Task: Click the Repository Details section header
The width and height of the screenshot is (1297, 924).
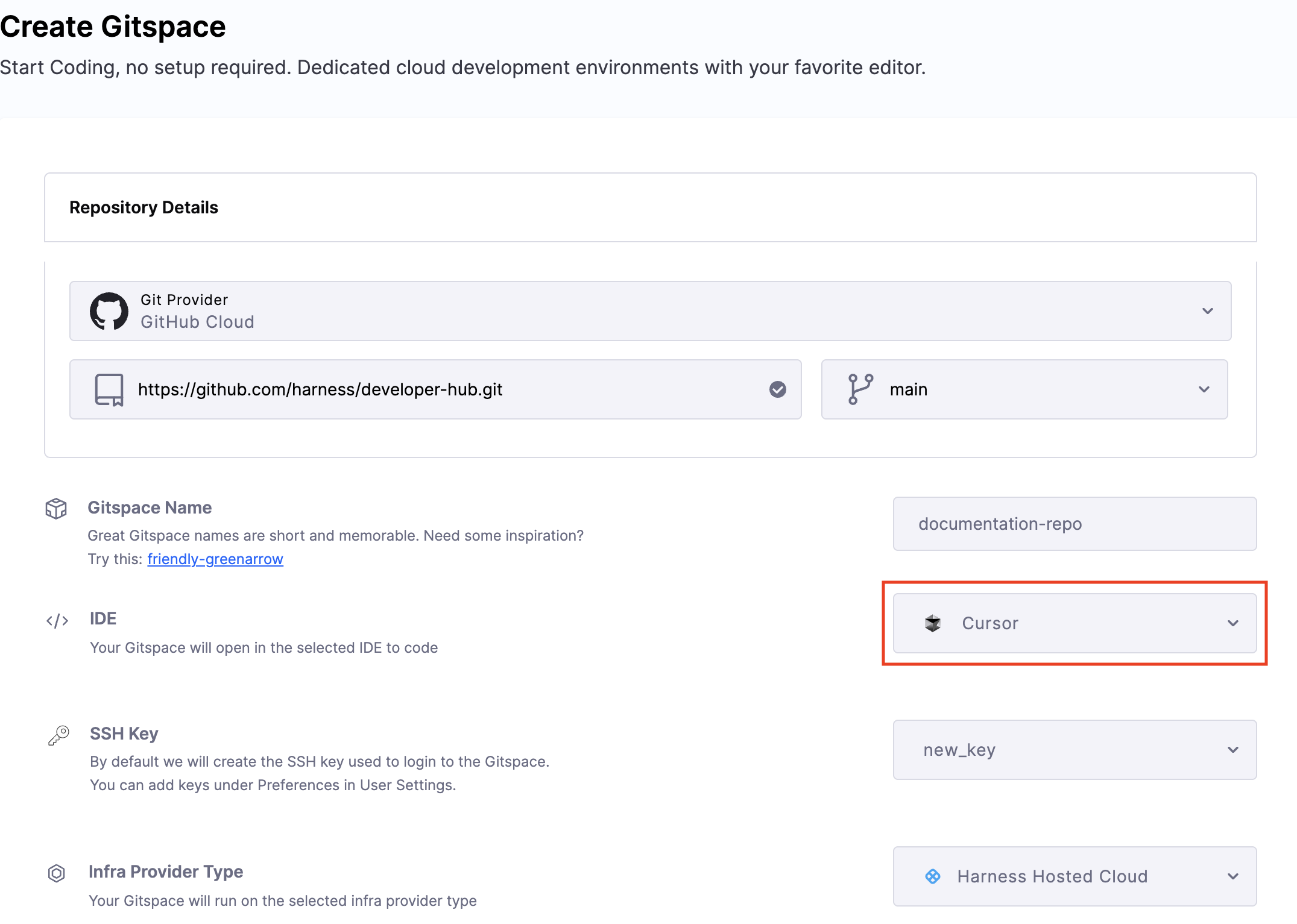Action: coord(144,207)
